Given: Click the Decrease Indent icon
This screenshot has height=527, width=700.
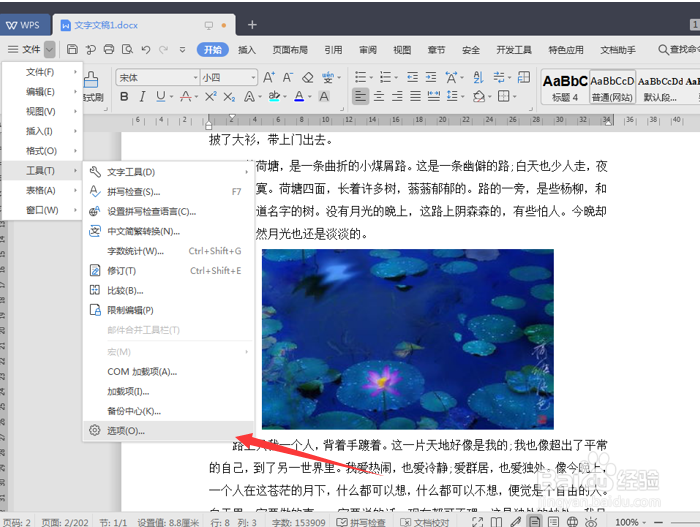Looking at the screenshot, I should (412, 77).
